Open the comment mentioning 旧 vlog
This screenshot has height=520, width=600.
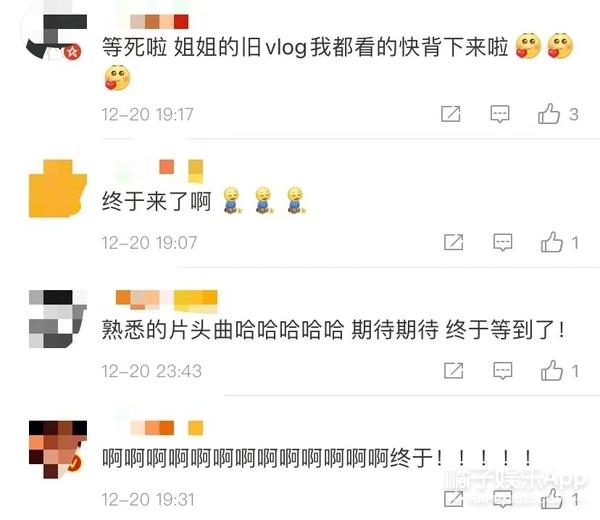coord(338,61)
